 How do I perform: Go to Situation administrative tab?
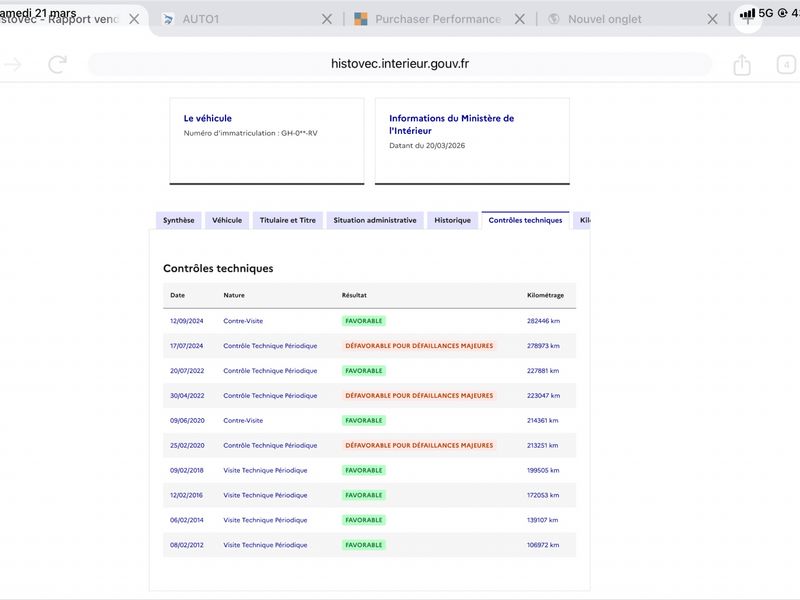tap(375, 220)
